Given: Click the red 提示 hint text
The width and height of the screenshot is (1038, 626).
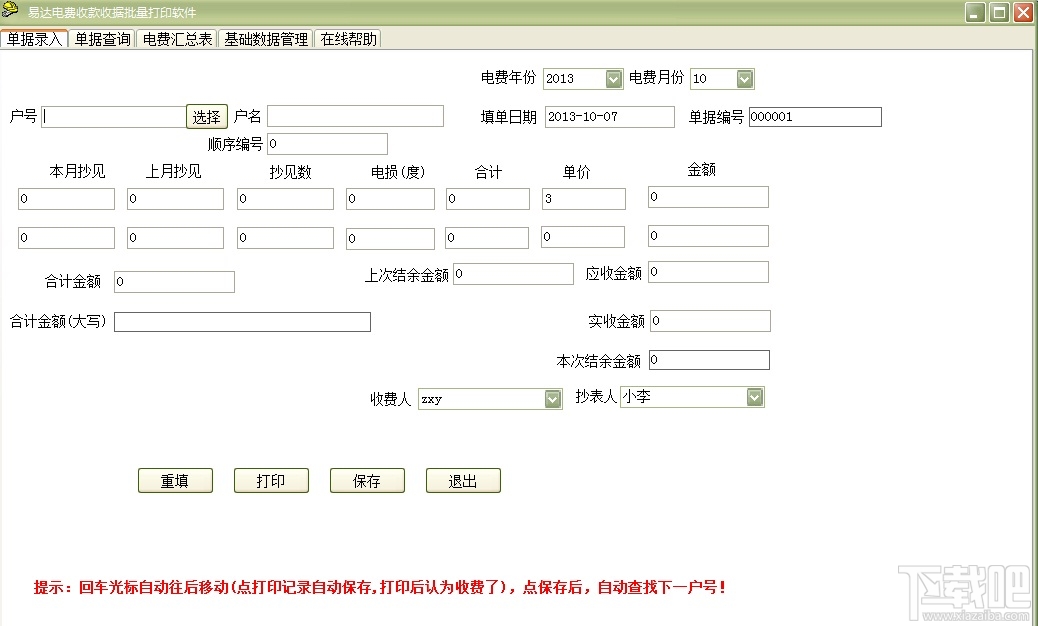Looking at the screenshot, I should (380, 587).
